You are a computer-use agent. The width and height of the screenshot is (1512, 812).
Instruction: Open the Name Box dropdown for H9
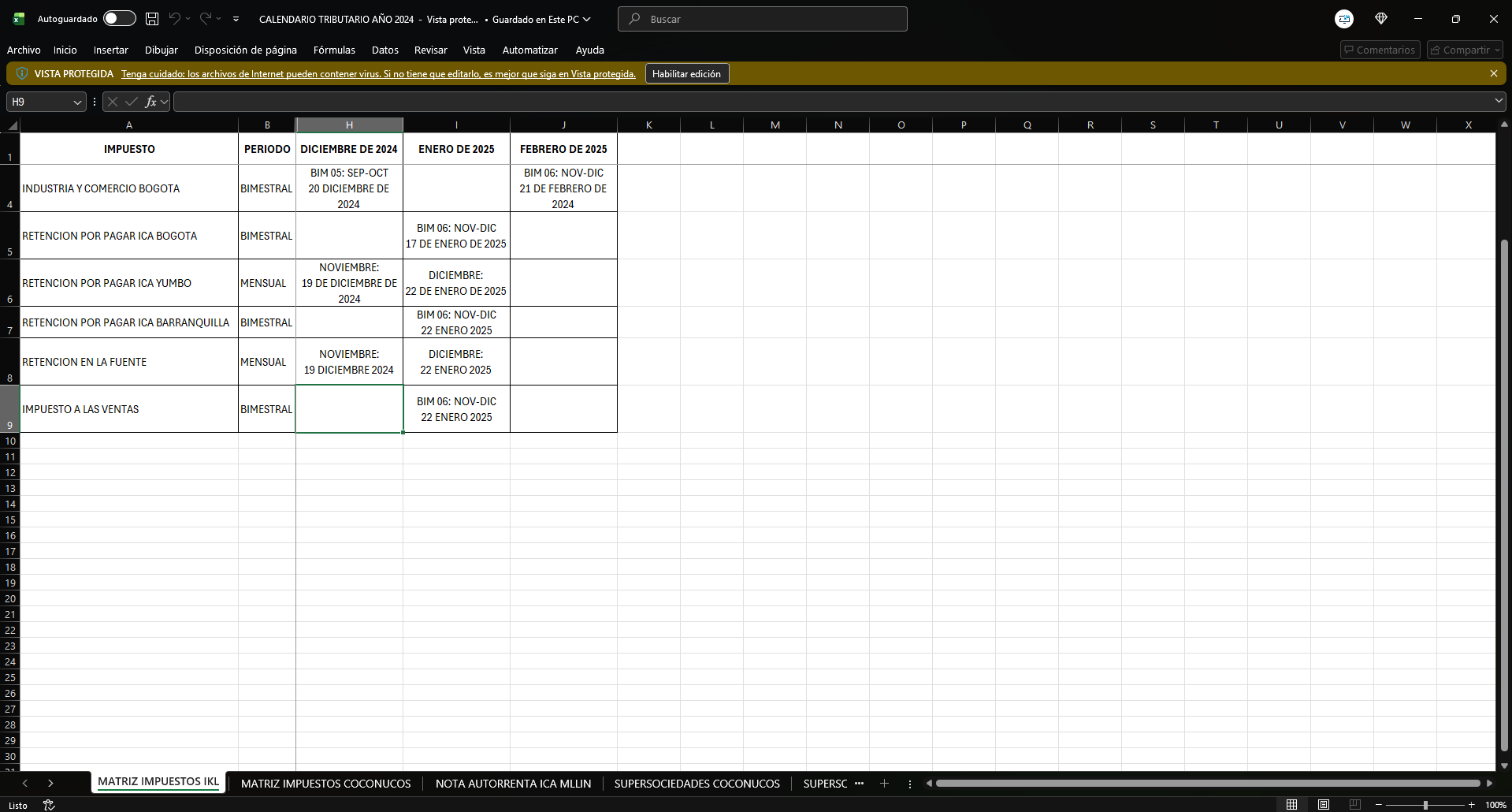tap(77, 102)
